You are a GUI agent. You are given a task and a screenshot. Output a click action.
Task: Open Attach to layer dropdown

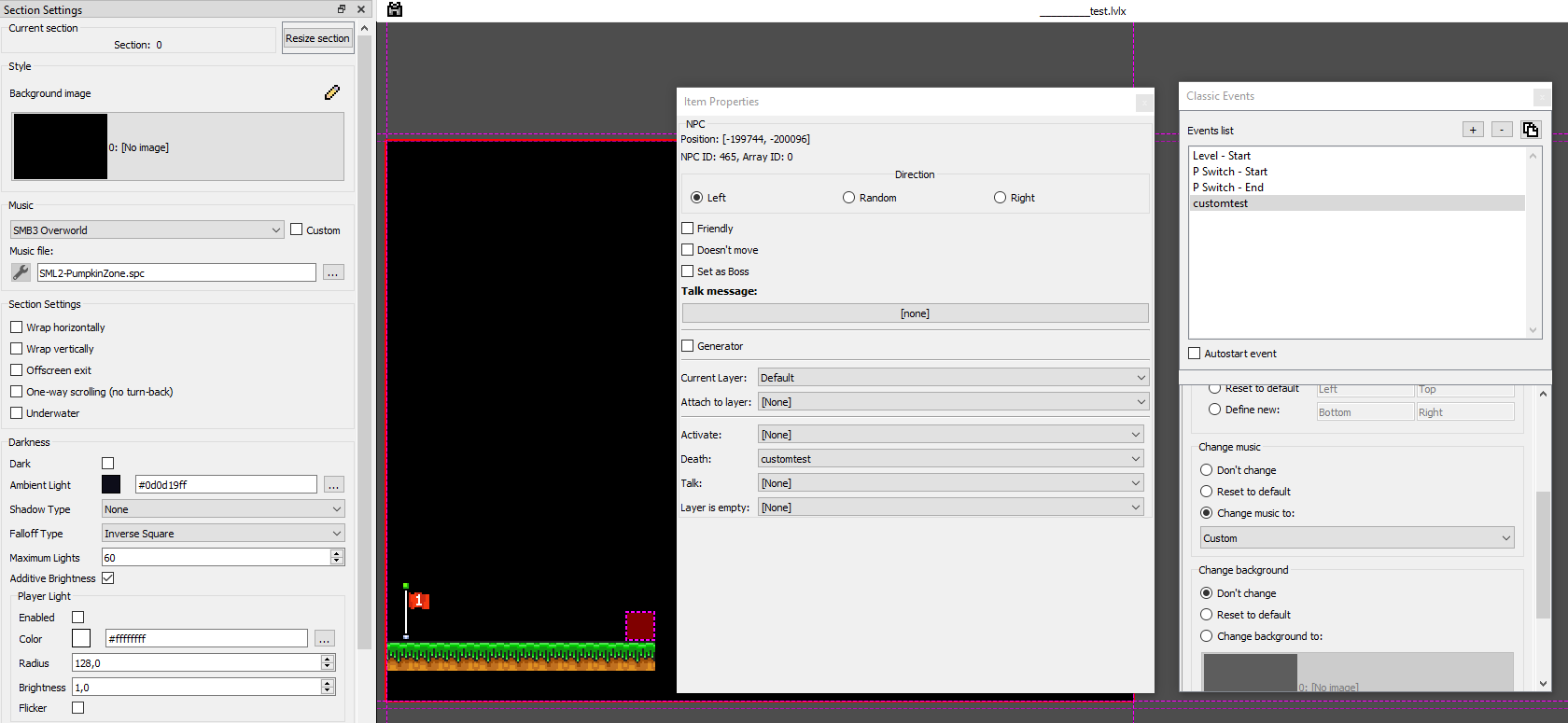click(x=953, y=401)
